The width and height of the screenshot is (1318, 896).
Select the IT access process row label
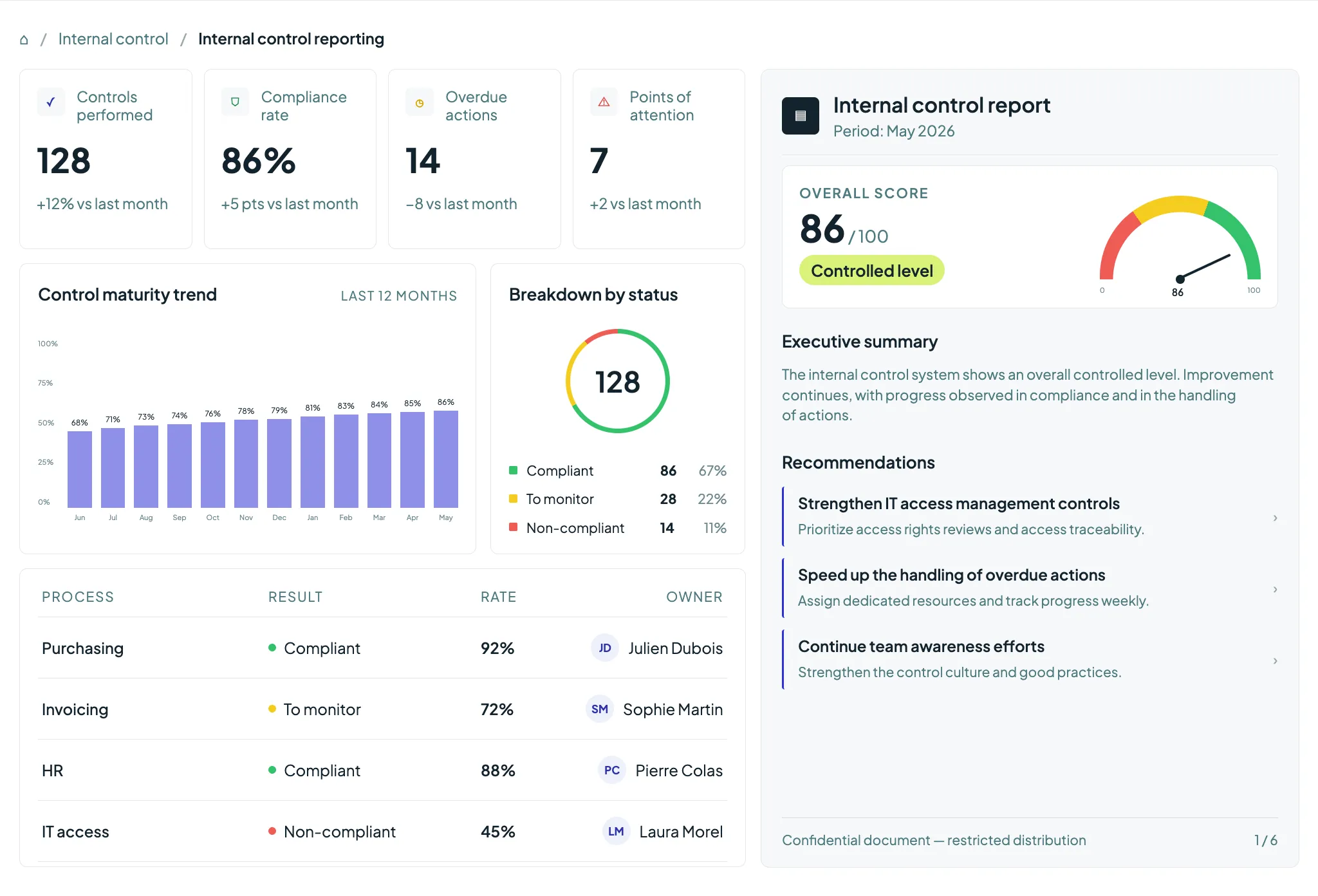(75, 832)
